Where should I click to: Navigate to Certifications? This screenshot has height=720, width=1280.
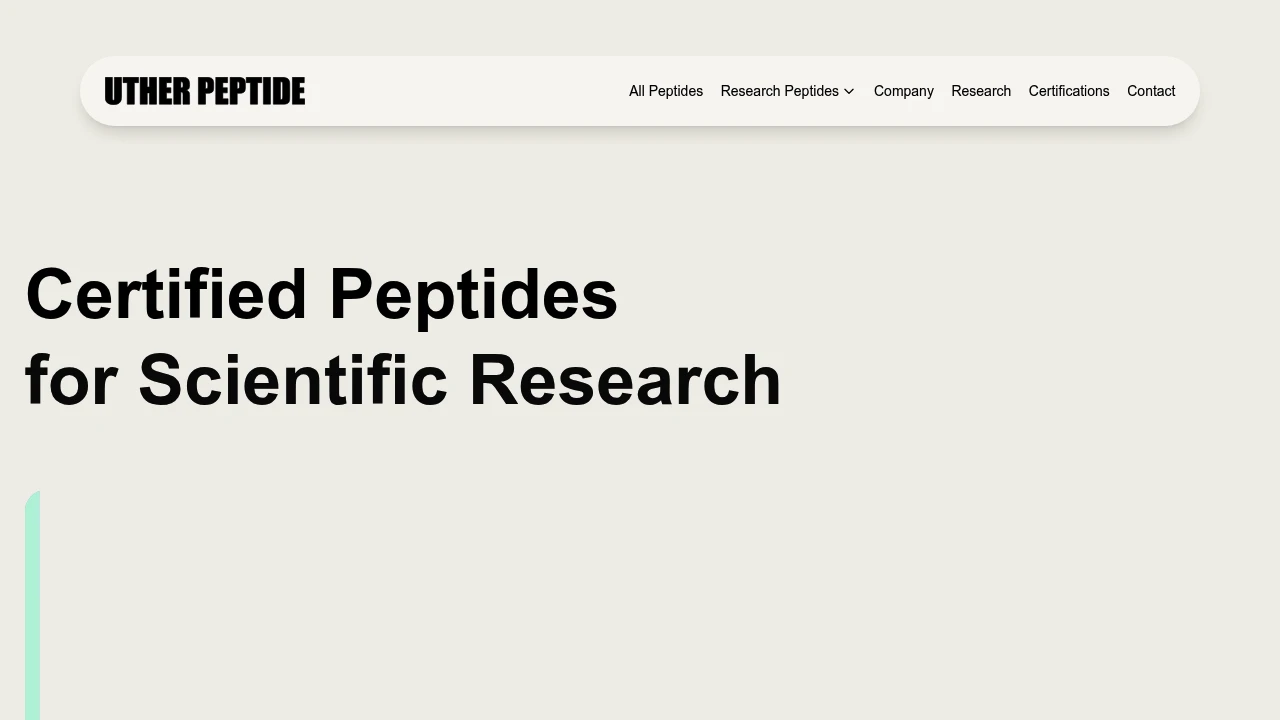[1069, 91]
